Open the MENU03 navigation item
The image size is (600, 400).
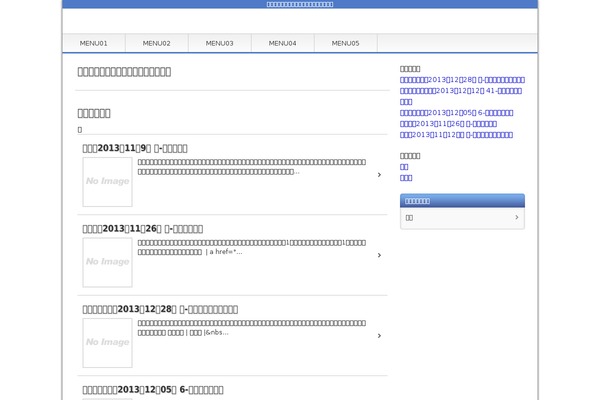tap(220, 43)
